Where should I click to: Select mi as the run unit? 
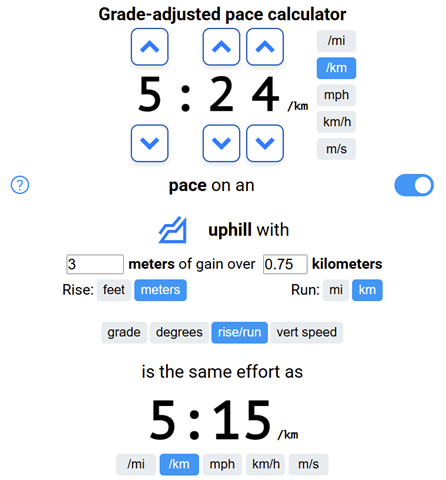pos(336,290)
